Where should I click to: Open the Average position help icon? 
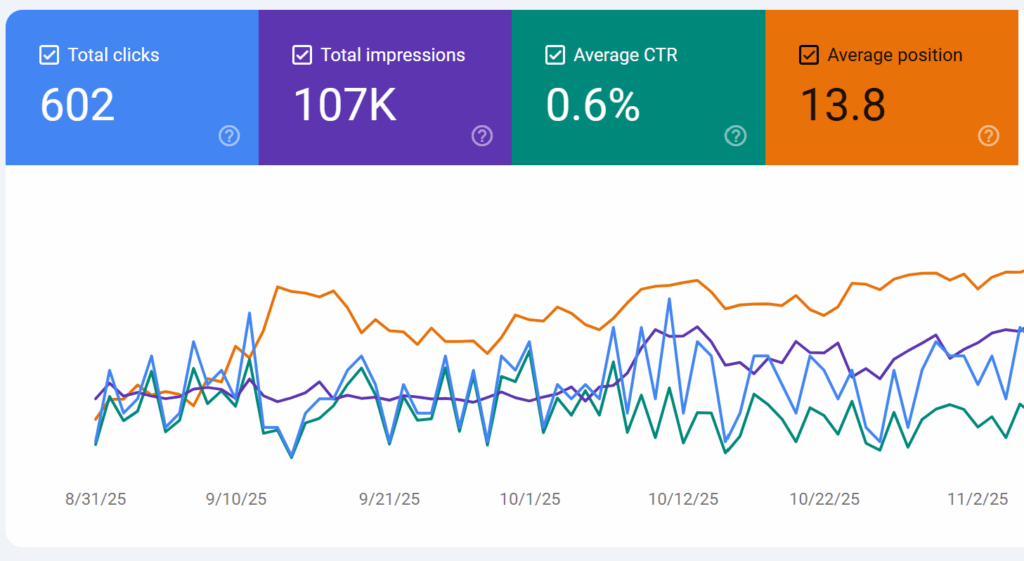[x=988, y=136]
